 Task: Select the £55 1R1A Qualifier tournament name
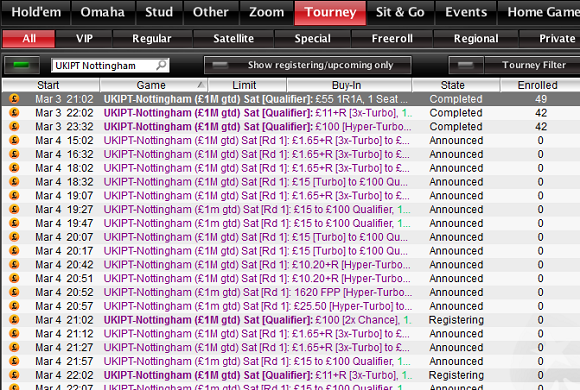click(x=256, y=99)
